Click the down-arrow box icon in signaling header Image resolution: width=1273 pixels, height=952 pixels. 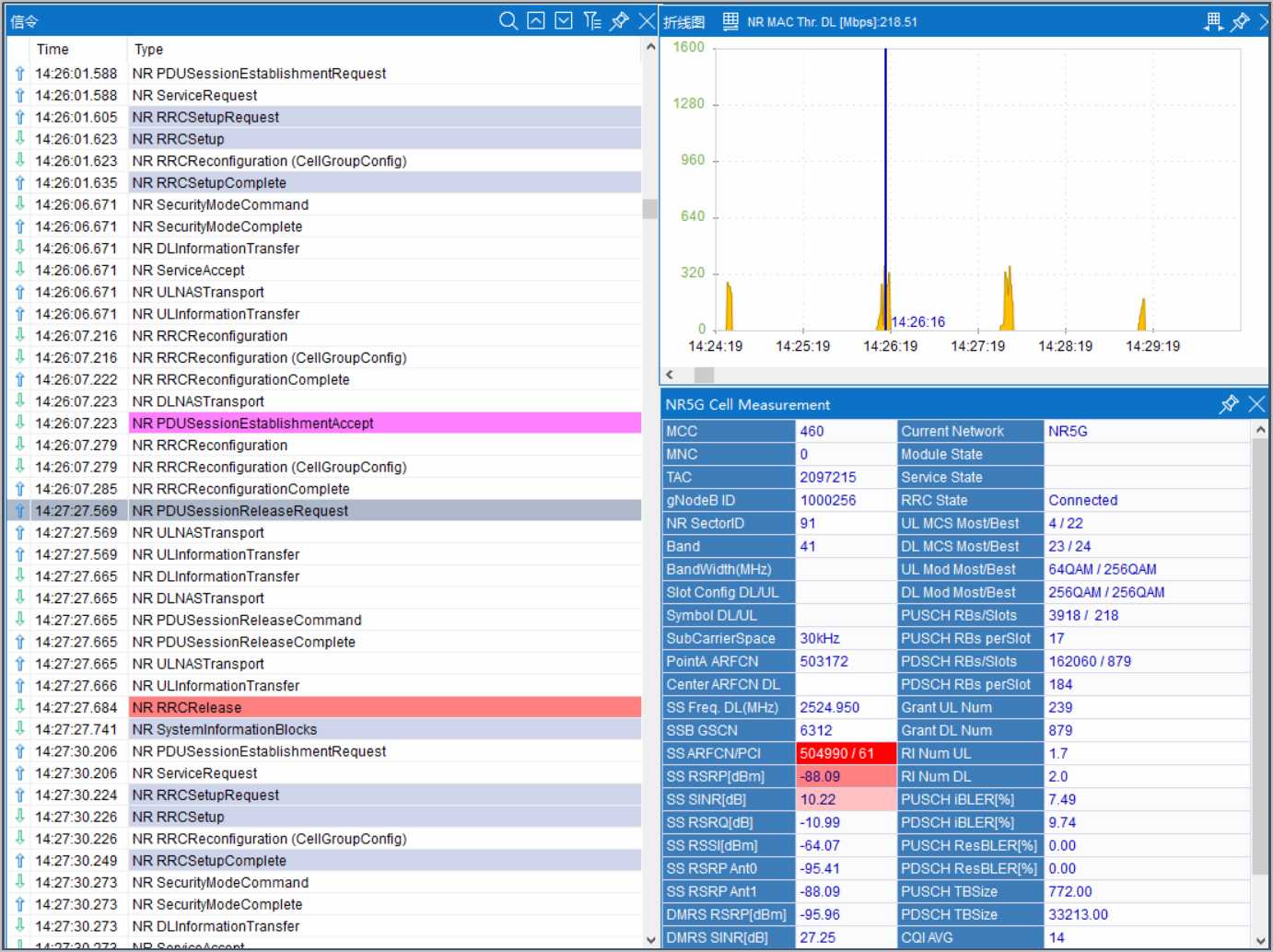pos(564,21)
